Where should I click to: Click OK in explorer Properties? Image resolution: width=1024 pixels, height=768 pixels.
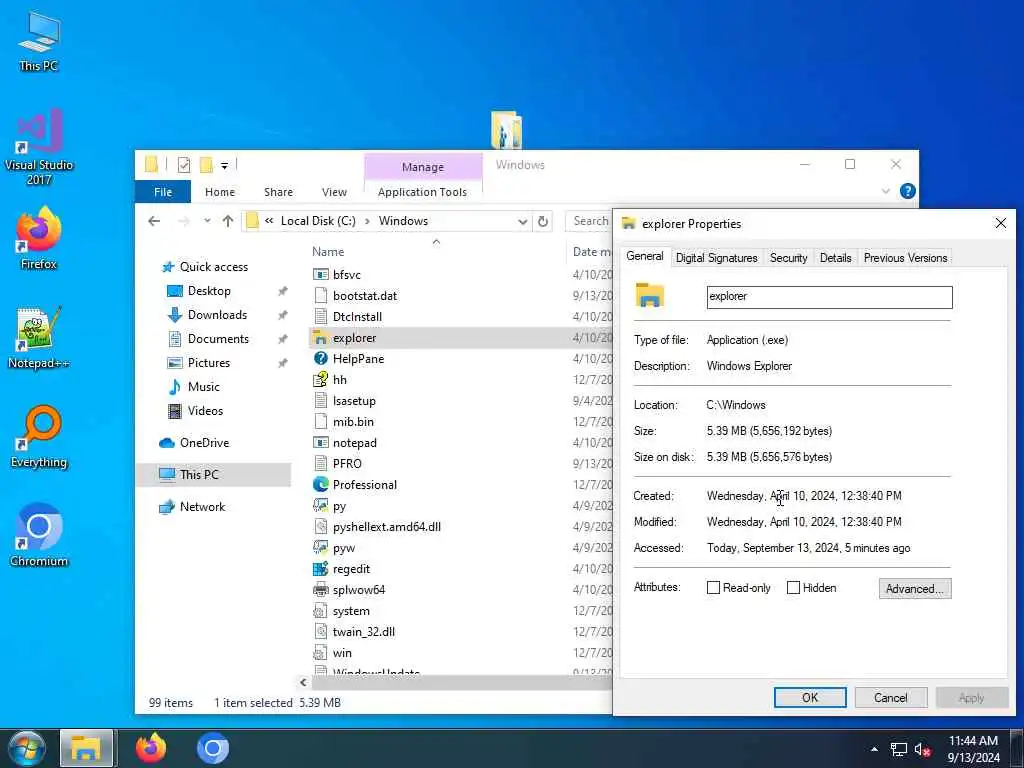click(810, 697)
